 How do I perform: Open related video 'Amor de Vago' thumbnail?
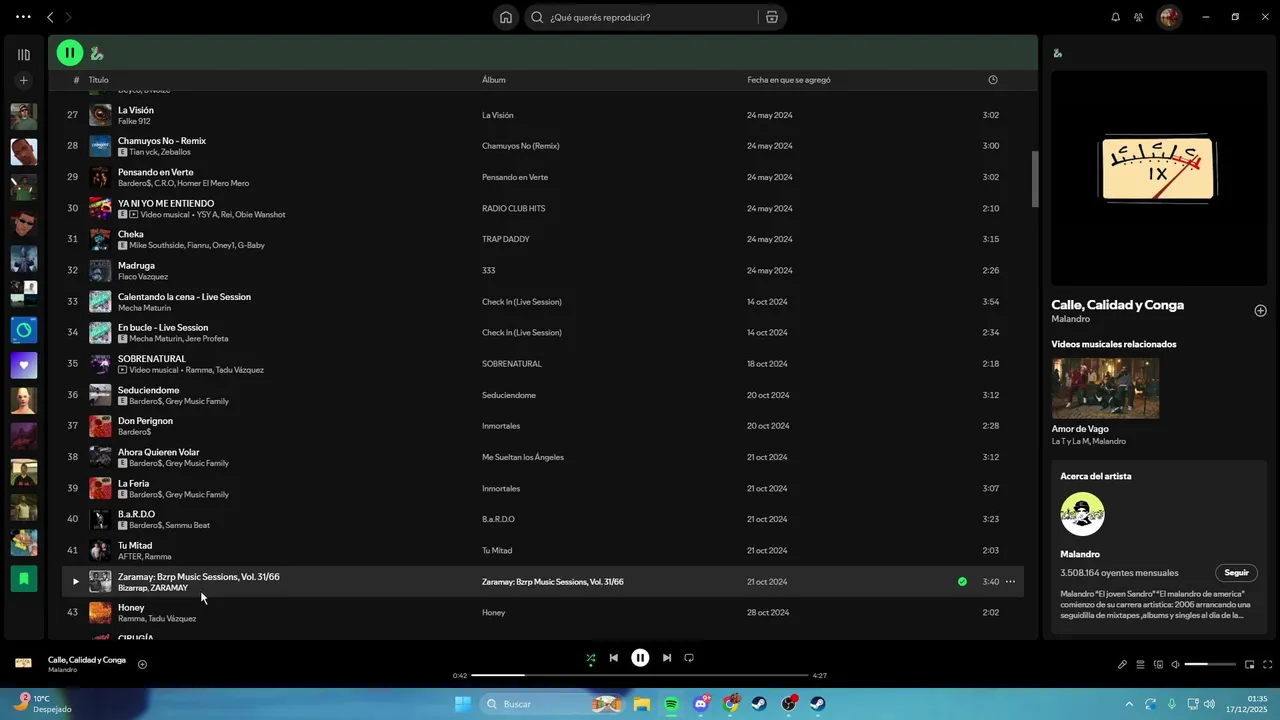pyautogui.click(x=1105, y=388)
